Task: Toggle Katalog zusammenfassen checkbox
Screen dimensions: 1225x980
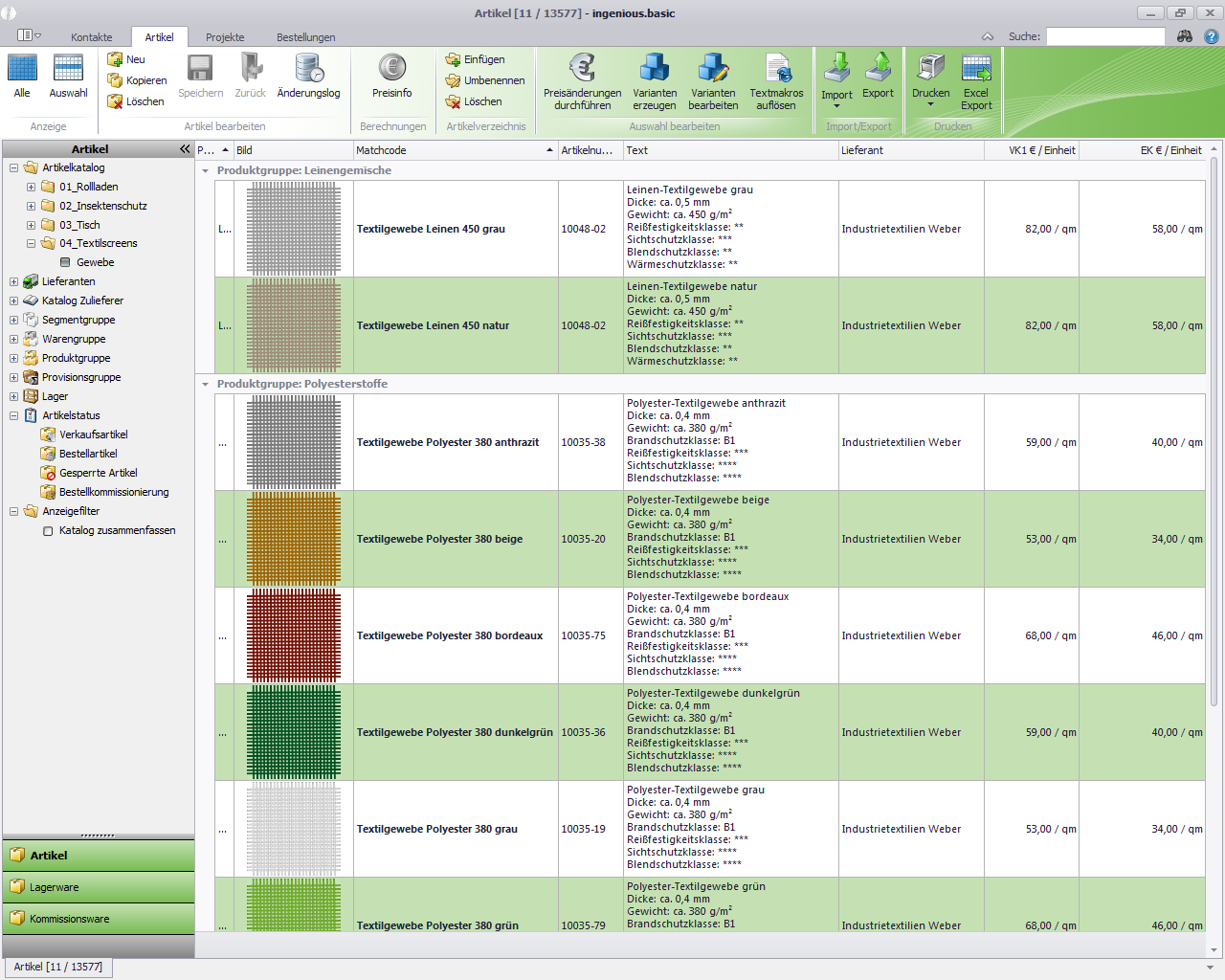Action: 48,531
